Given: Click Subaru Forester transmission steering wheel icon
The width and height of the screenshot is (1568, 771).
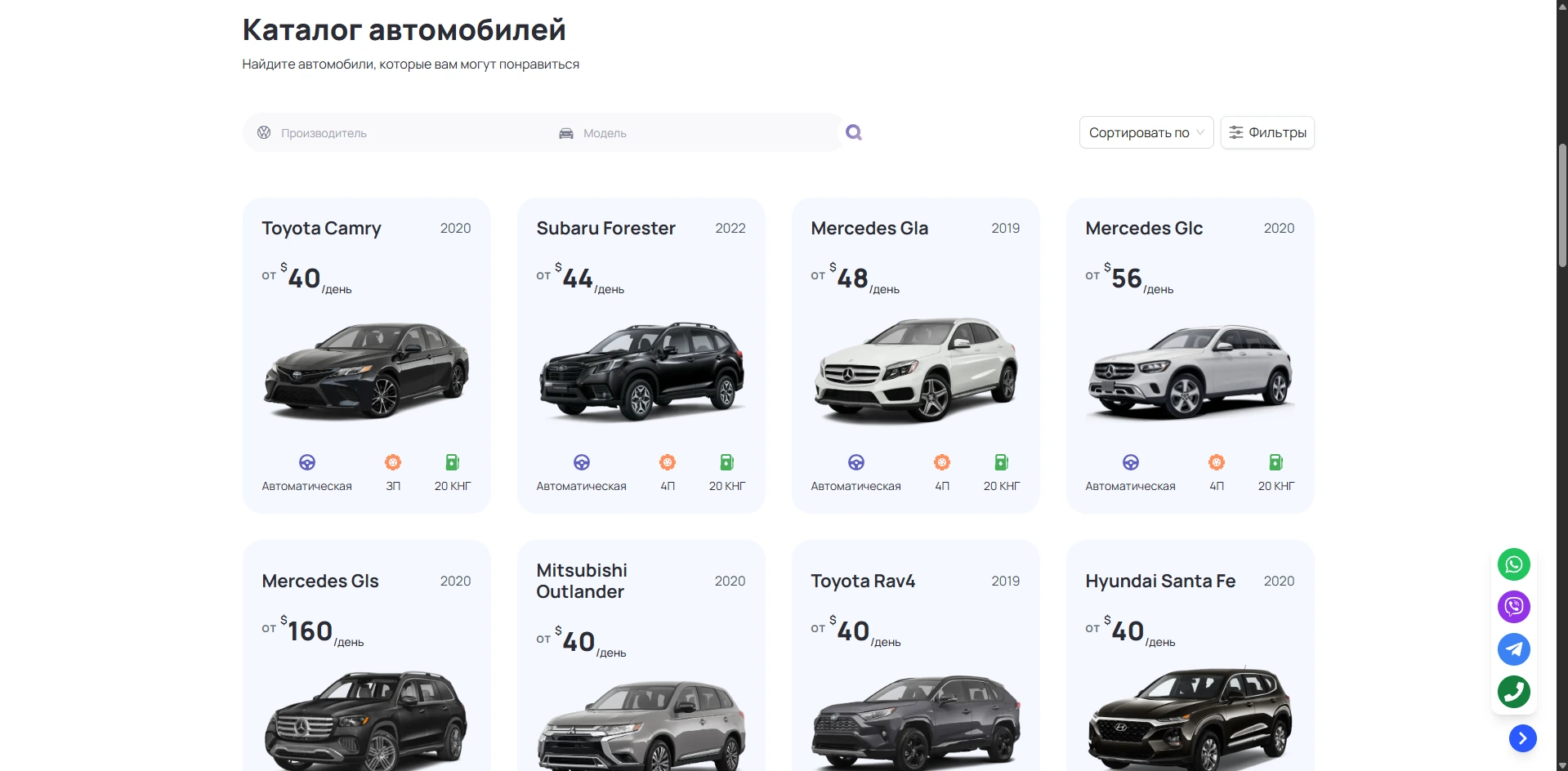Looking at the screenshot, I should click(582, 462).
